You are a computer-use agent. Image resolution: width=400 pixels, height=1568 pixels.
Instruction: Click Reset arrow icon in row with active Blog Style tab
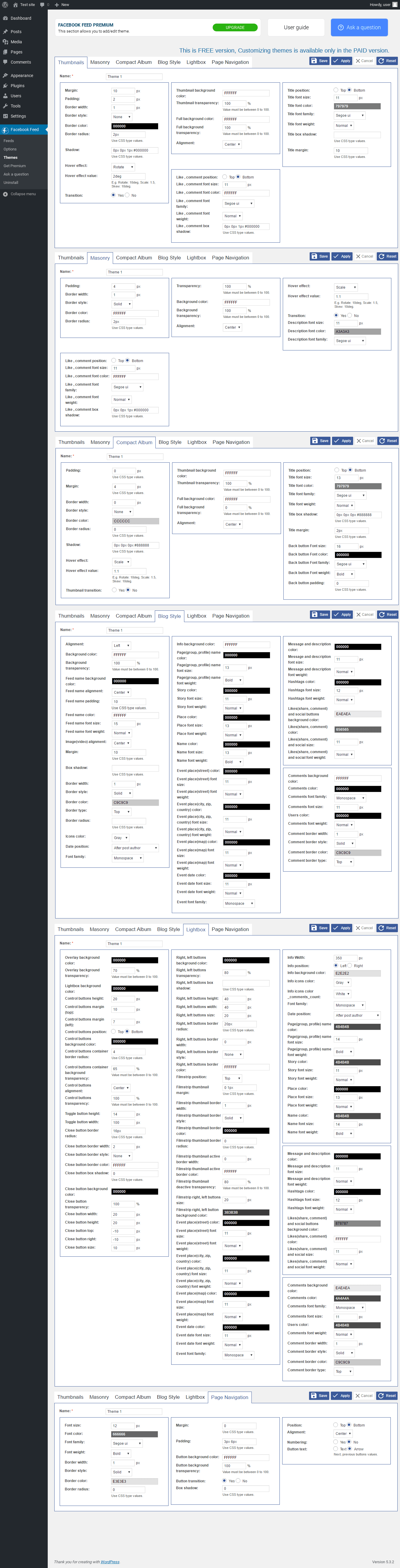(x=382, y=614)
